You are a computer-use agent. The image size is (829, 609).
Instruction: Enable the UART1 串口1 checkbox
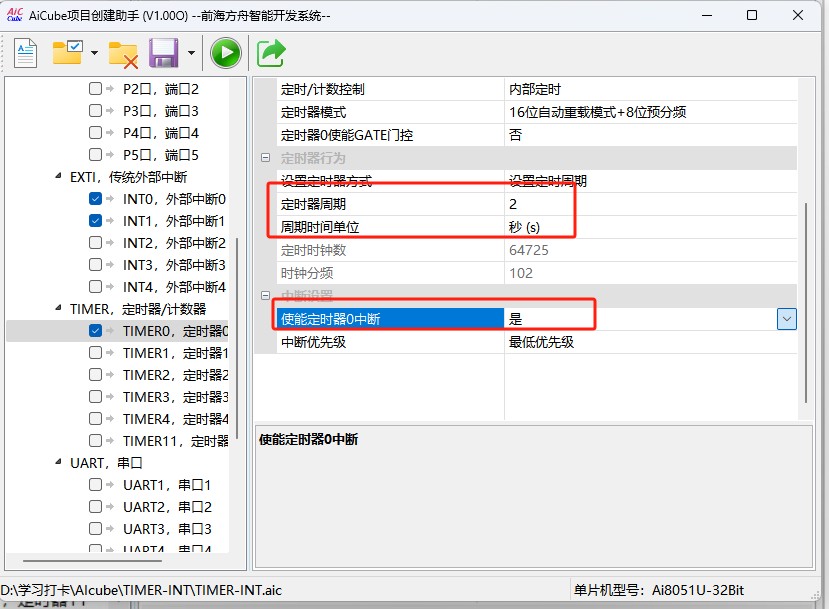pyautogui.click(x=95, y=485)
